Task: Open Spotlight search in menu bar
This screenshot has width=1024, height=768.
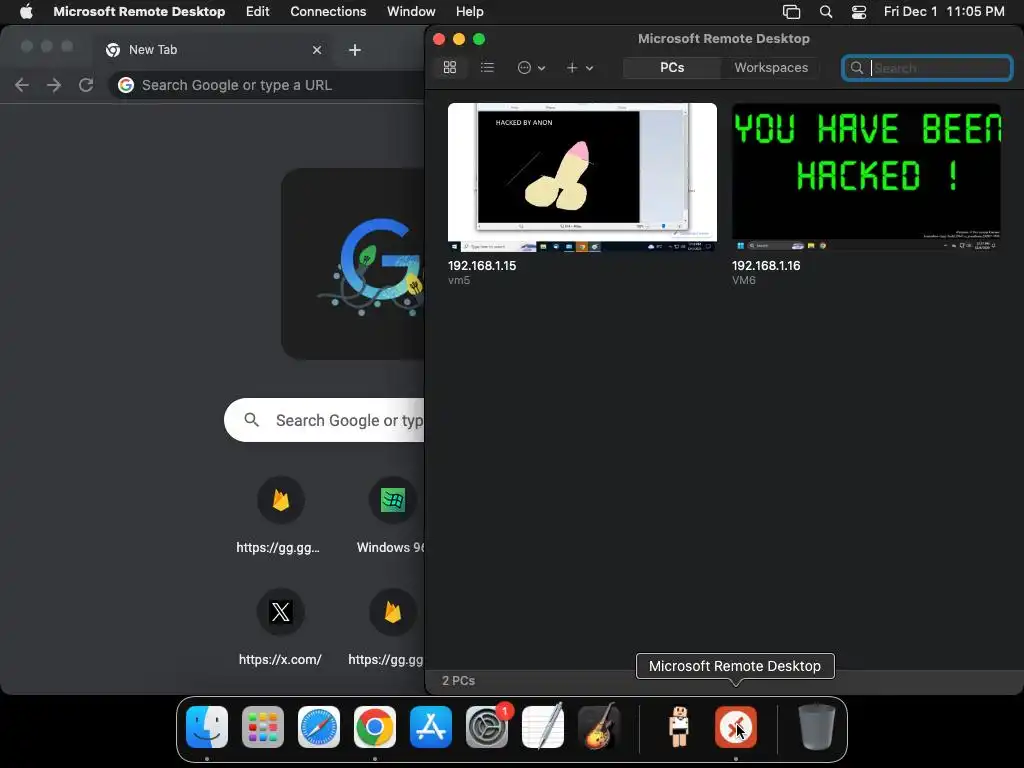Action: (826, 12)
